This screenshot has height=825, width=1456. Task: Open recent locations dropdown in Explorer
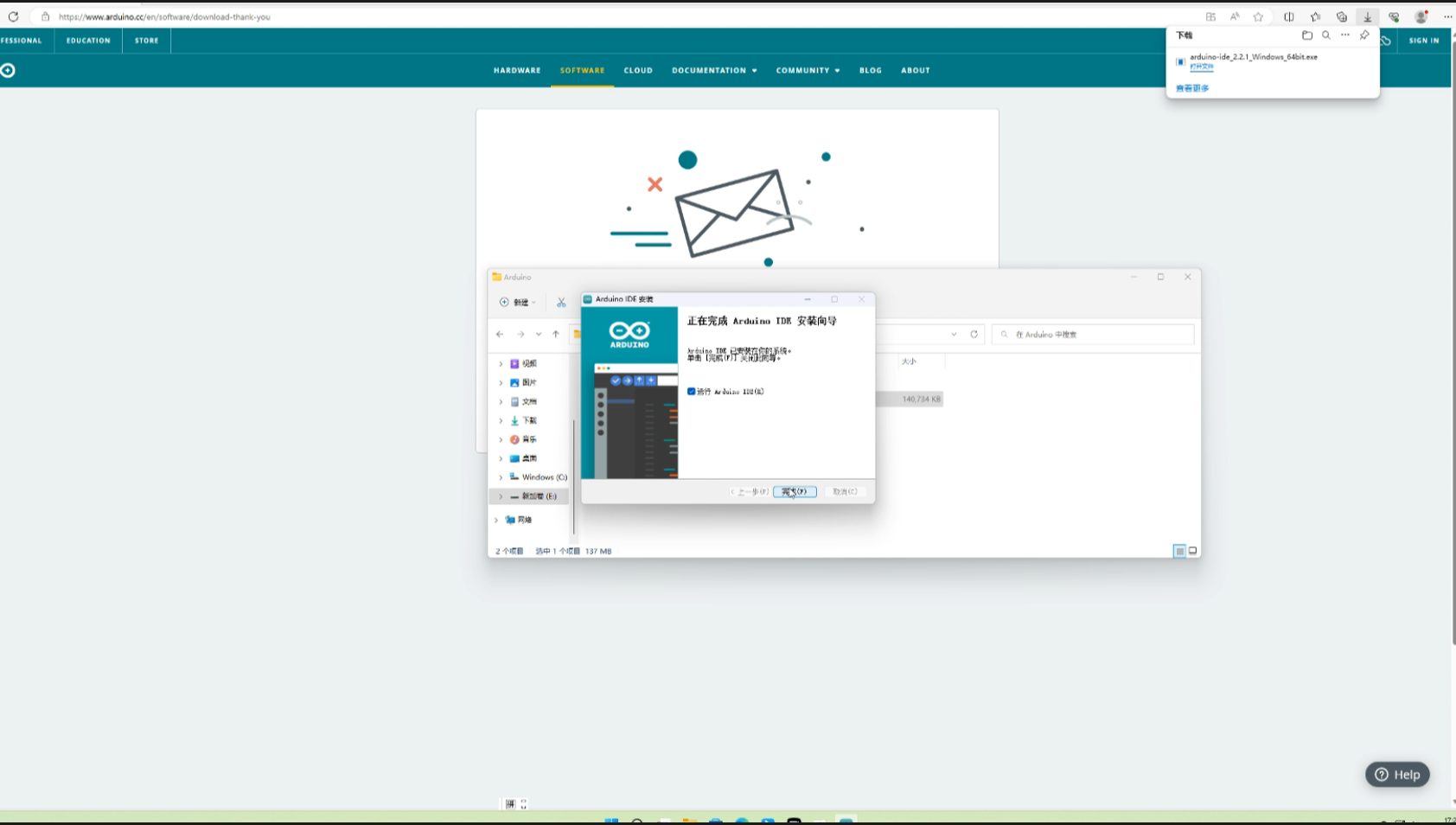pyautogui.click(x=539, y=335)
